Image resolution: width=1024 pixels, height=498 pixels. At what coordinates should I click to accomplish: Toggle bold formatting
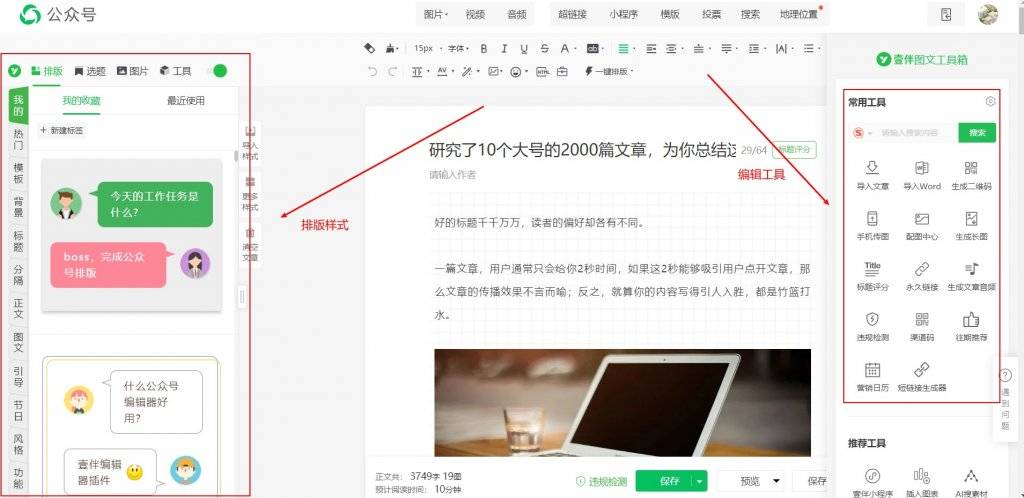coord(484,48)
